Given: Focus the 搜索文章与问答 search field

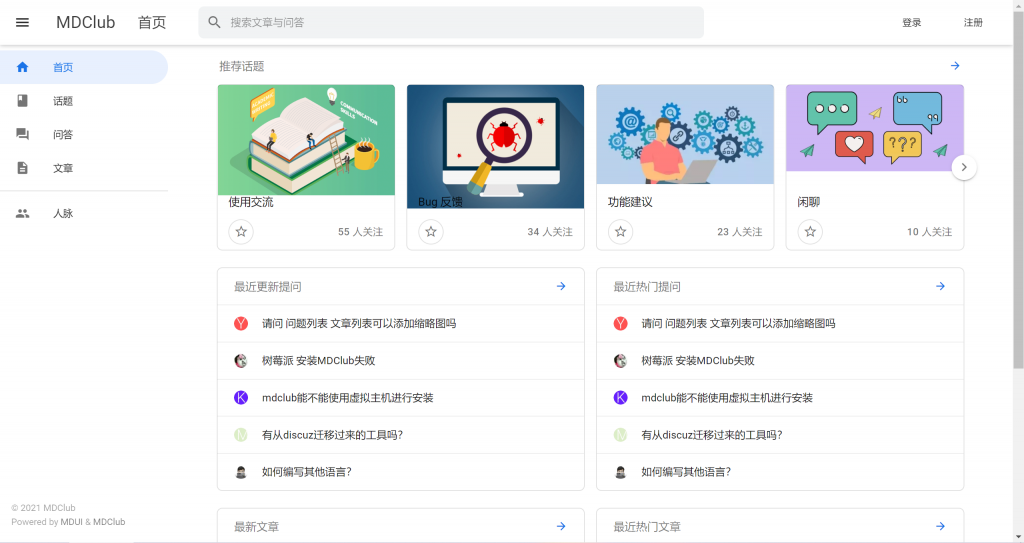Looking at the screenshot, I should [451, 22].
